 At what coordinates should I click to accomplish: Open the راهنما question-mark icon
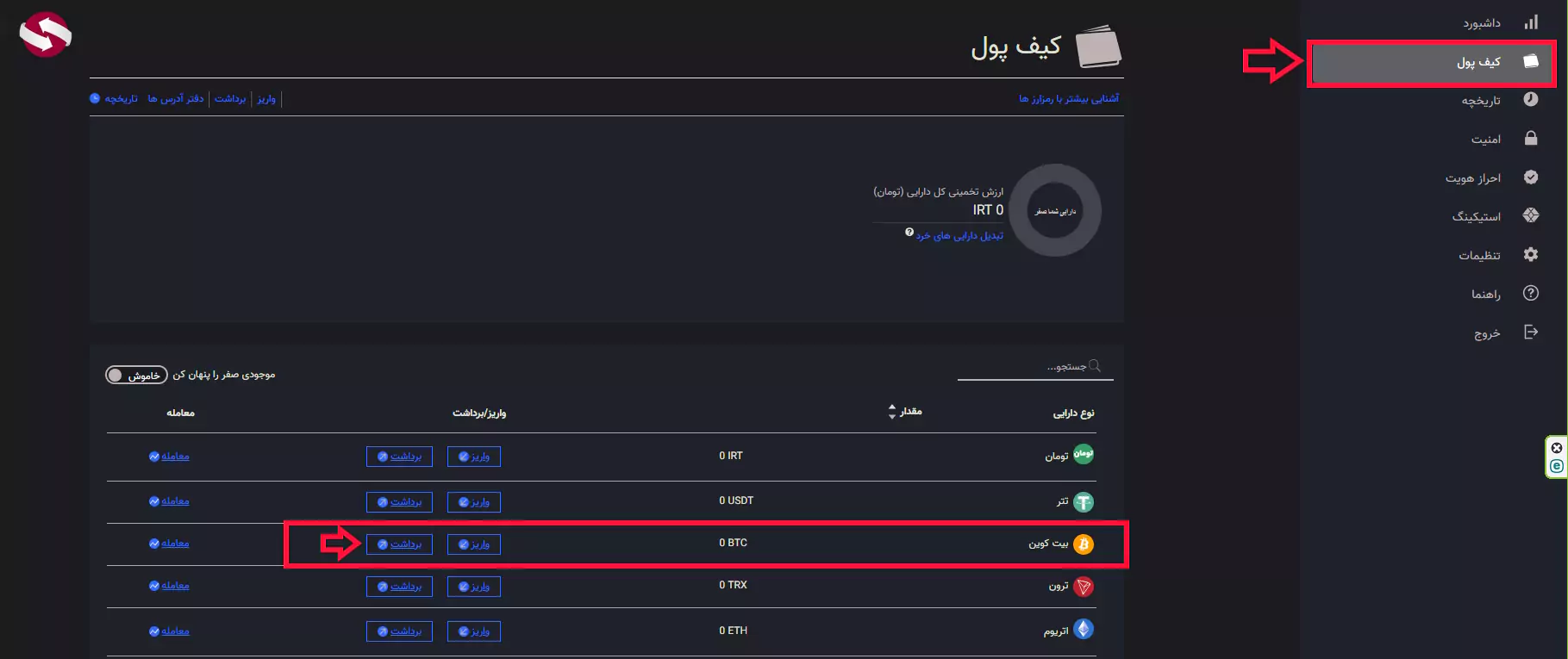[x=1531, y=293]
